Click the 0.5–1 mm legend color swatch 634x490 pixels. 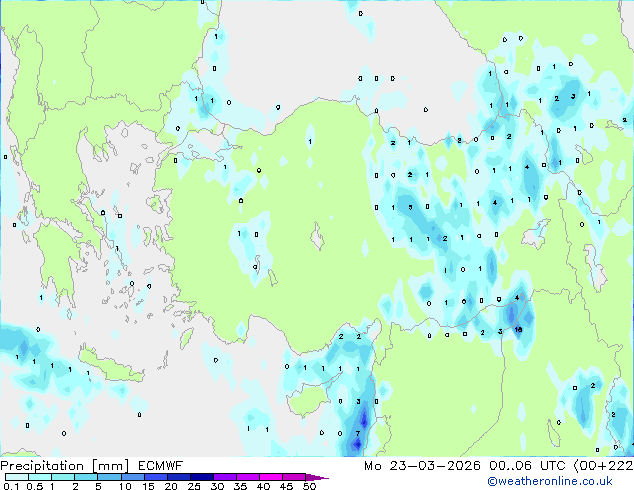[40, 477]
